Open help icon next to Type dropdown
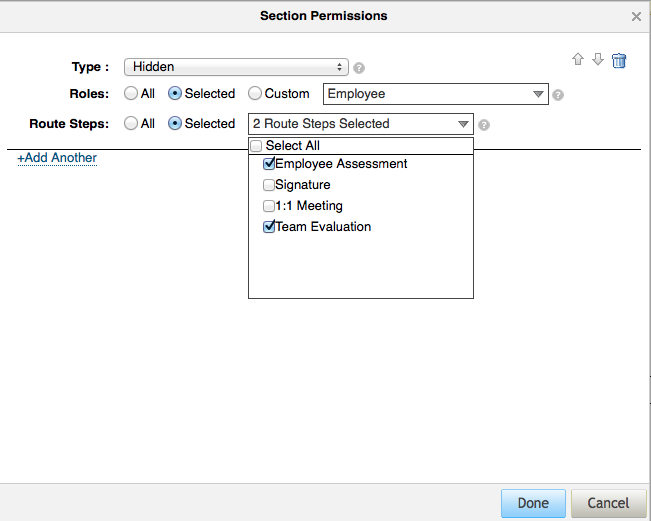Viewport: 651px width, 521px height. [359, 68]
